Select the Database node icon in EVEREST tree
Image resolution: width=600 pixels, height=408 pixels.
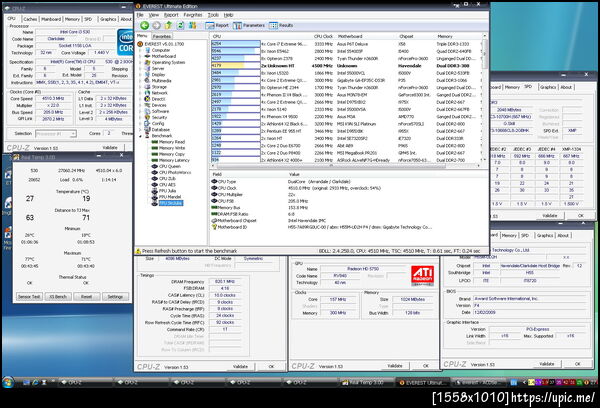click(x=147, y=130)
